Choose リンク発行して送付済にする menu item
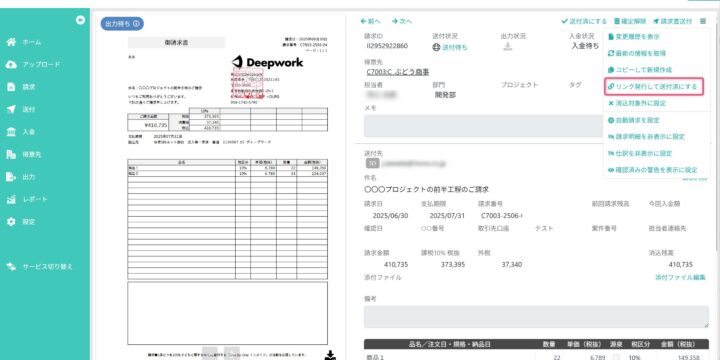 click(x=654, y=86)
